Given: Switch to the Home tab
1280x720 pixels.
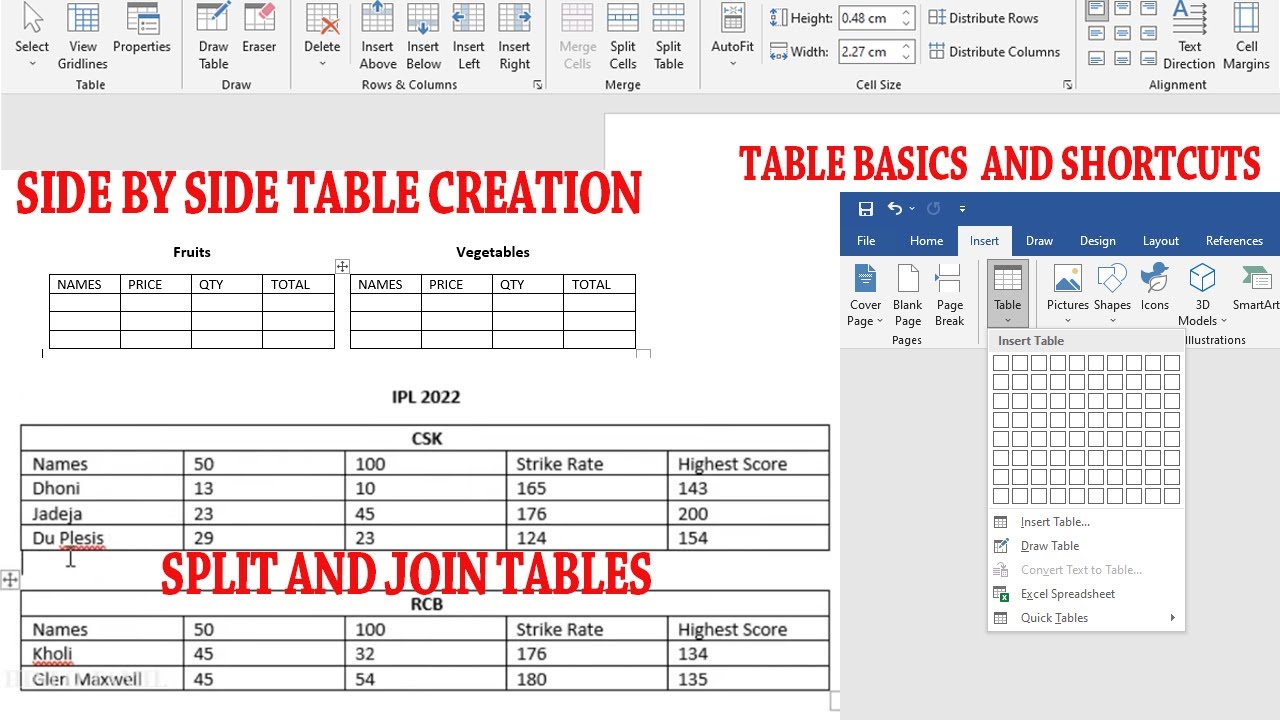Looking at the screenshot, I should click(926, 241).
